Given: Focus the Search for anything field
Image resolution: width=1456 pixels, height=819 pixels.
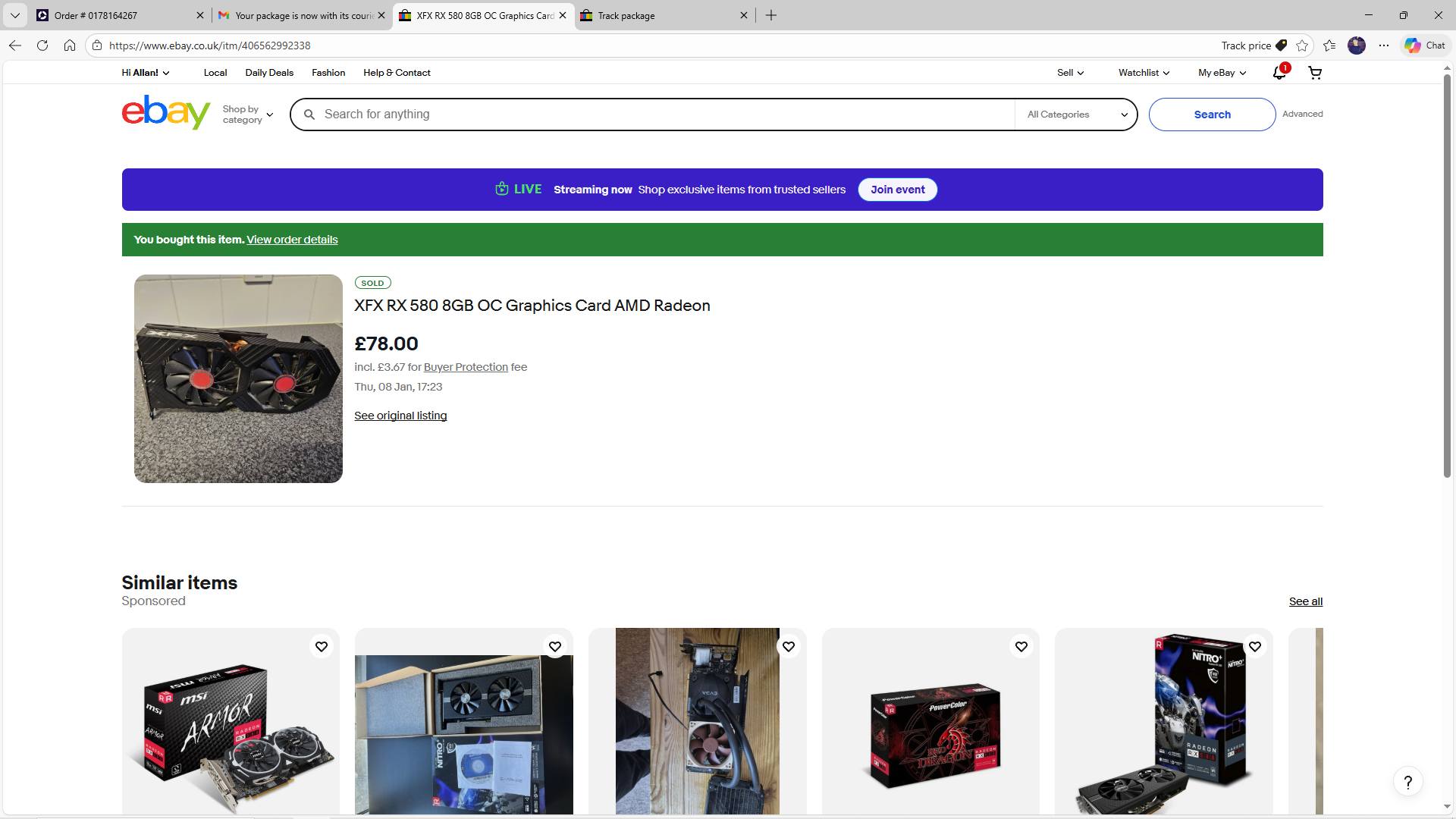Looking at the screenshot, I should coord(652,115).
